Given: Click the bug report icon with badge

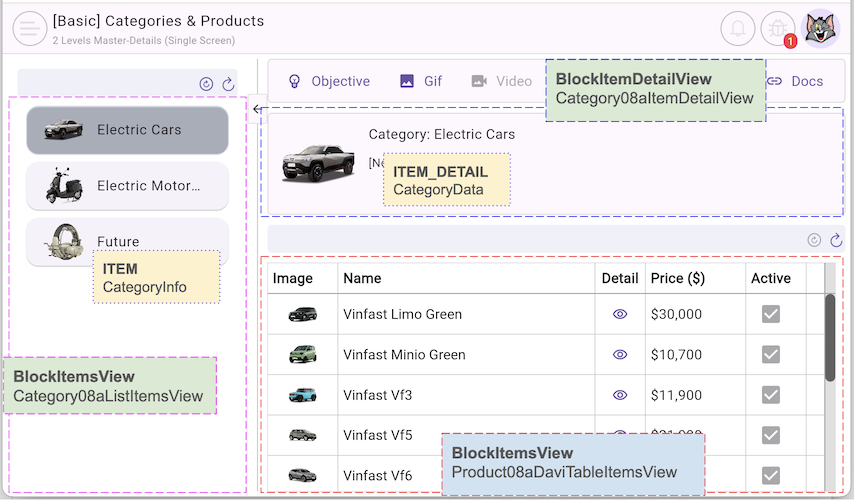Looking at the screenshot, I should pos(777,29).
